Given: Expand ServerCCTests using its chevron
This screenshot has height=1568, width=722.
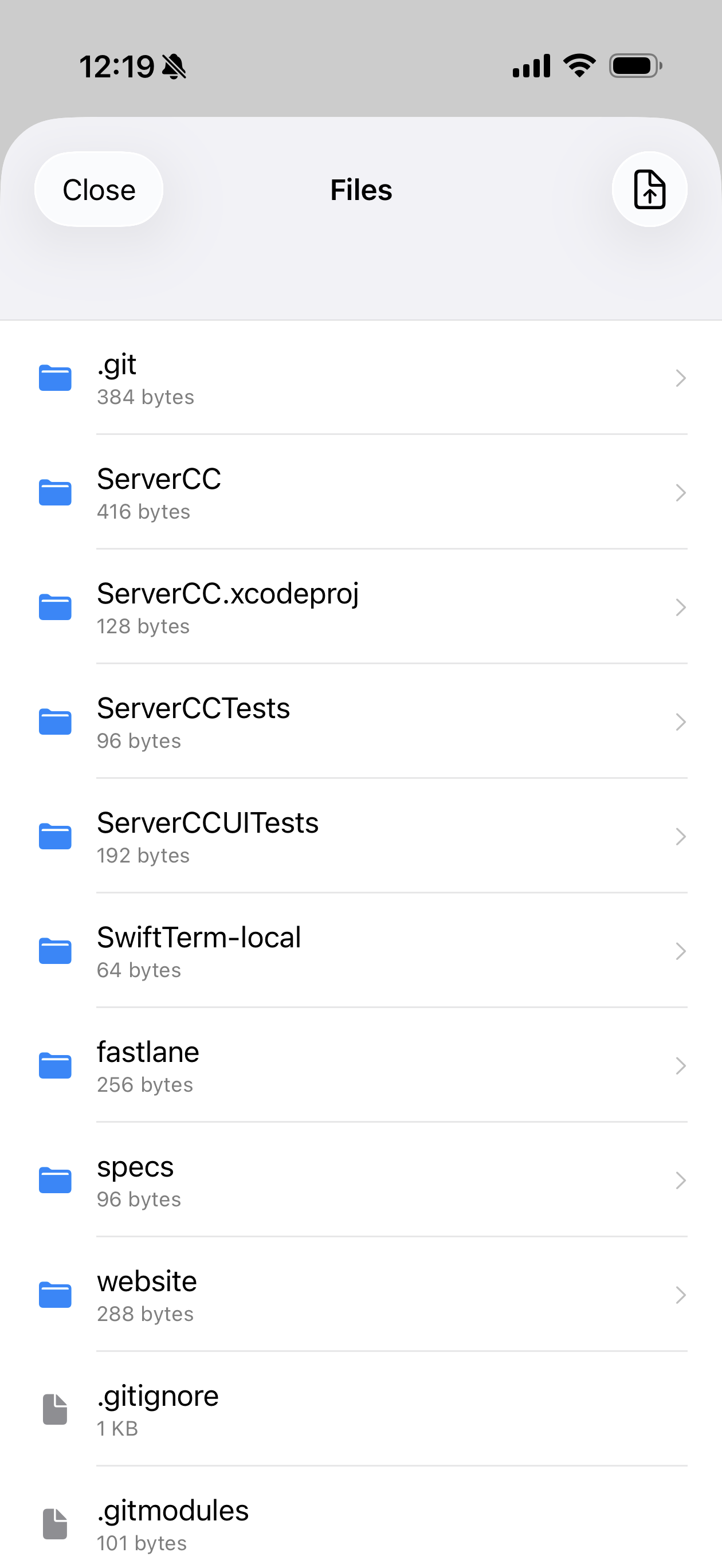Looking at the screenshot, I should [x=680, y=722].
